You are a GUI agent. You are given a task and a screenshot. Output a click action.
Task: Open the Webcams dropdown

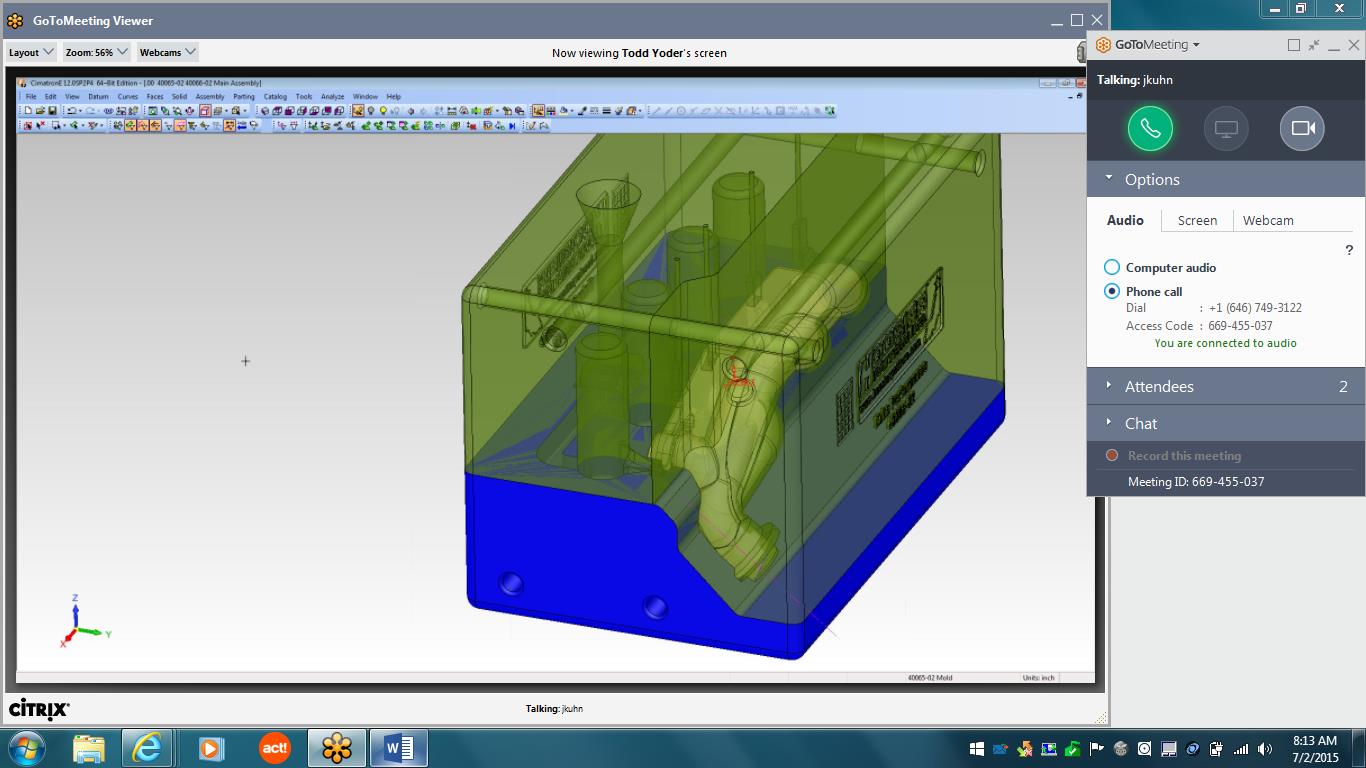(167, 52)
